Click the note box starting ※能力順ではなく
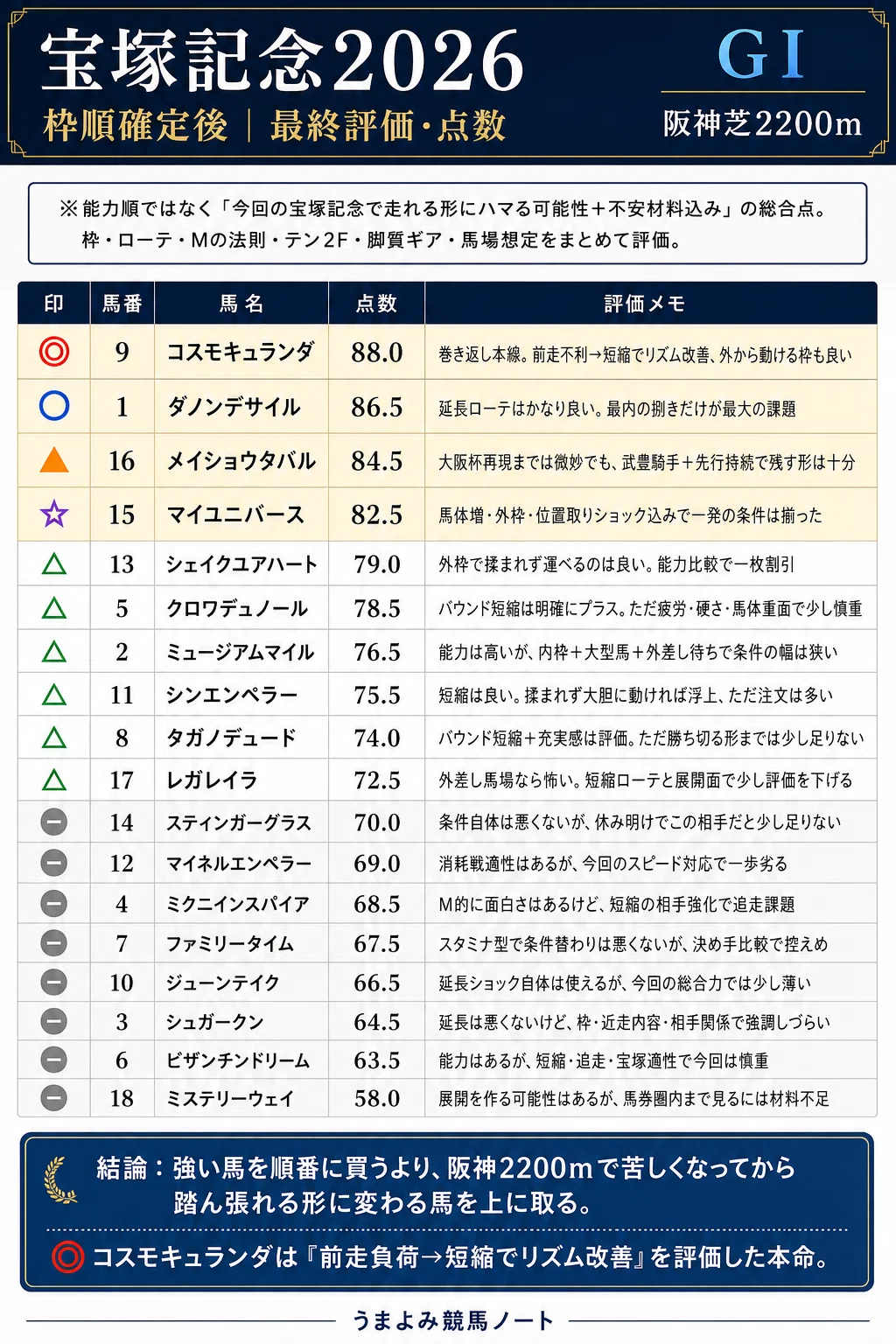 coord(447,223)
